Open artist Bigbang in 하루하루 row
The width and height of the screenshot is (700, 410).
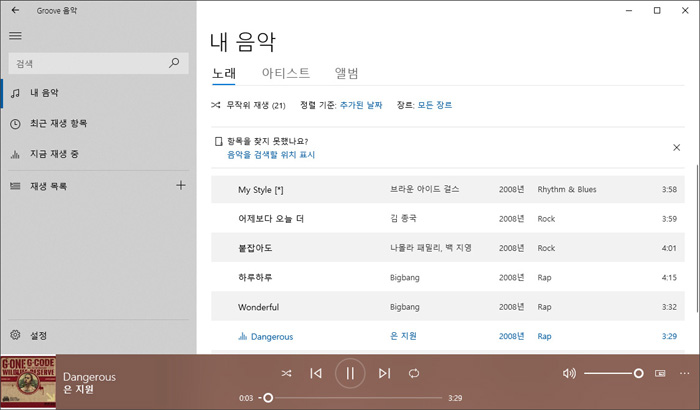[x=404, y=278]
